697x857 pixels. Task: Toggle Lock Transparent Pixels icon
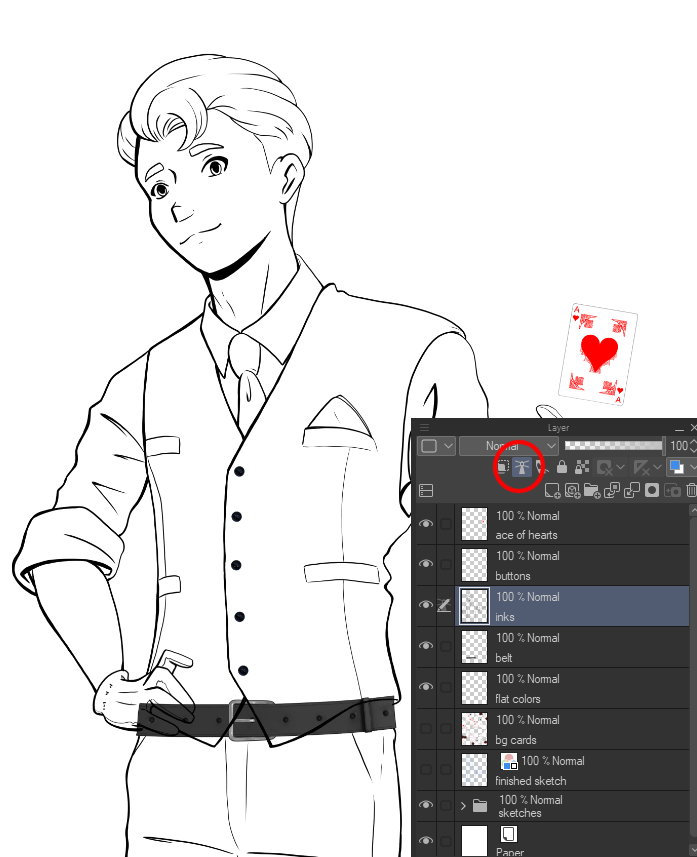[582, 467]
